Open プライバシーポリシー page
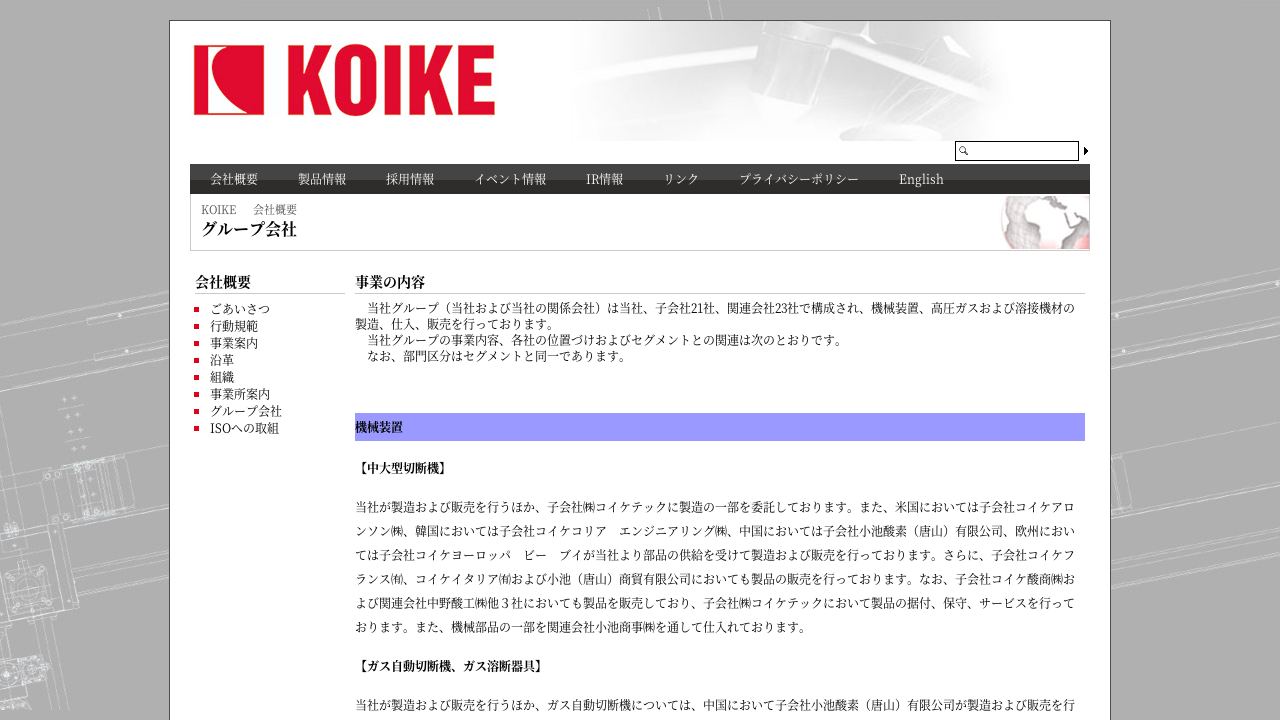 coord(798,179)
